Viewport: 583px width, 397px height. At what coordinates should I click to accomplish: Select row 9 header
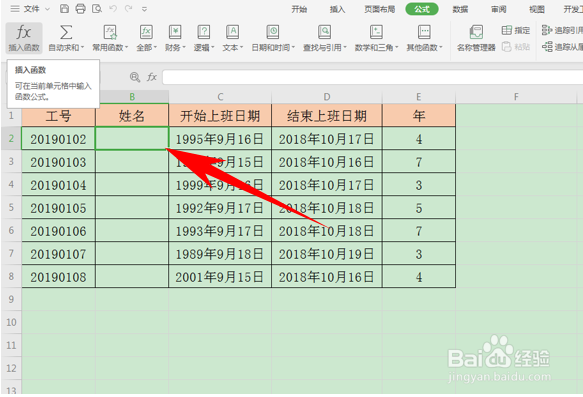pos(11,299)
